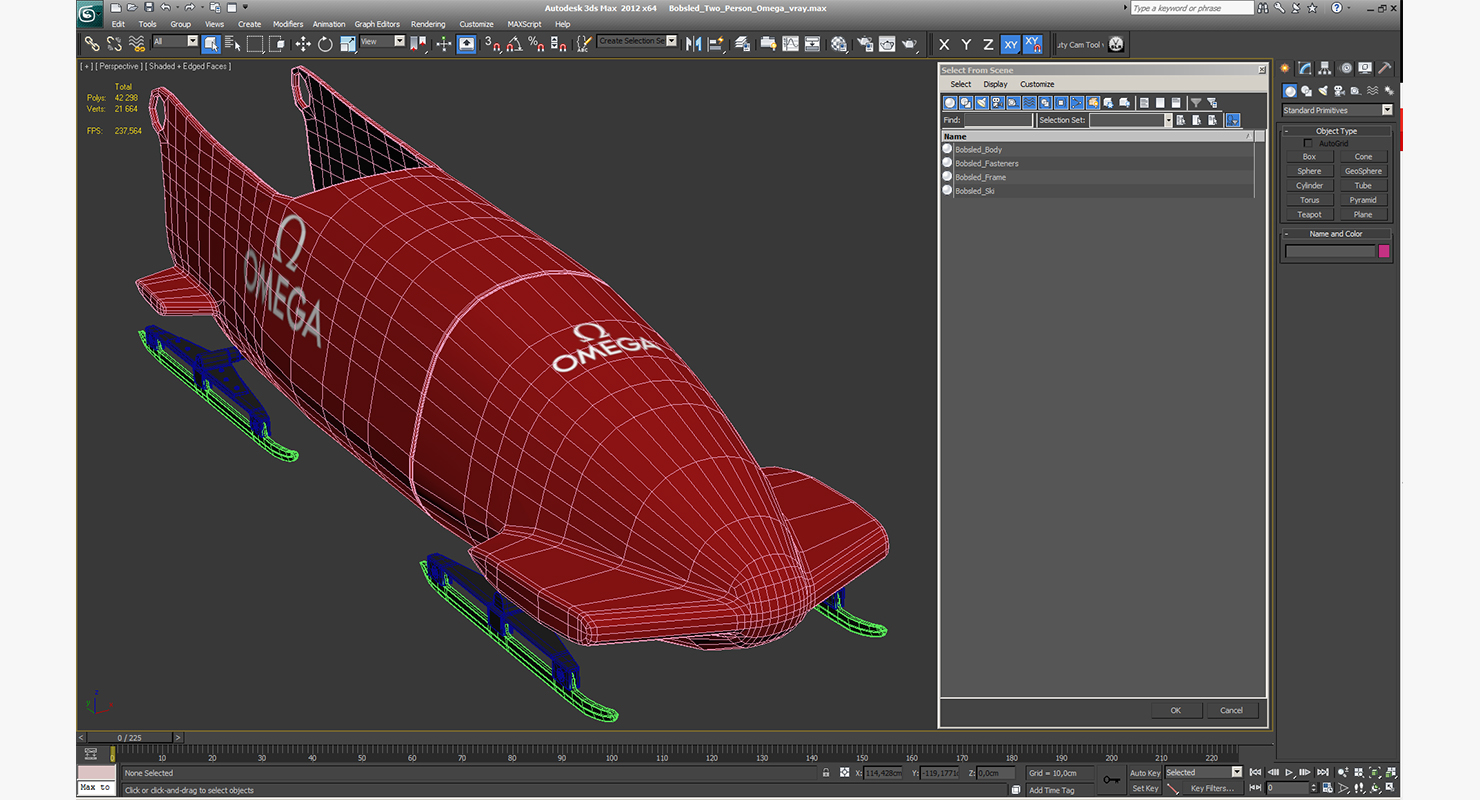Viewport: 1480px width, 800px height.
Task: Open the key filter Selected dropdown
Action: [1203, 773]
